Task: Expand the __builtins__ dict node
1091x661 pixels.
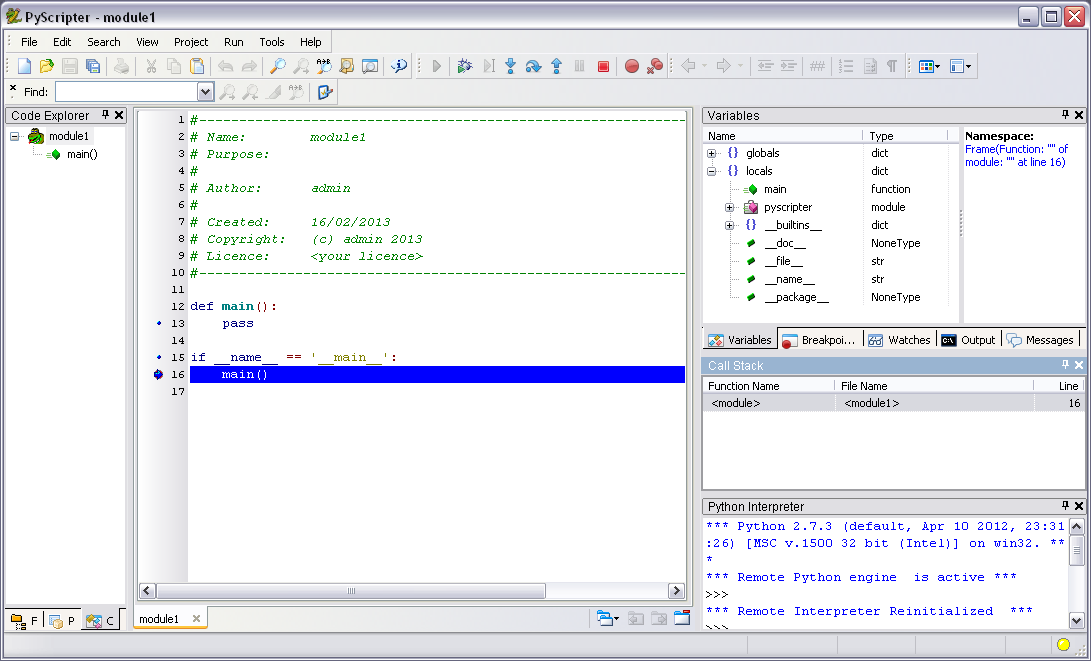Action: [x=729, y=225]
